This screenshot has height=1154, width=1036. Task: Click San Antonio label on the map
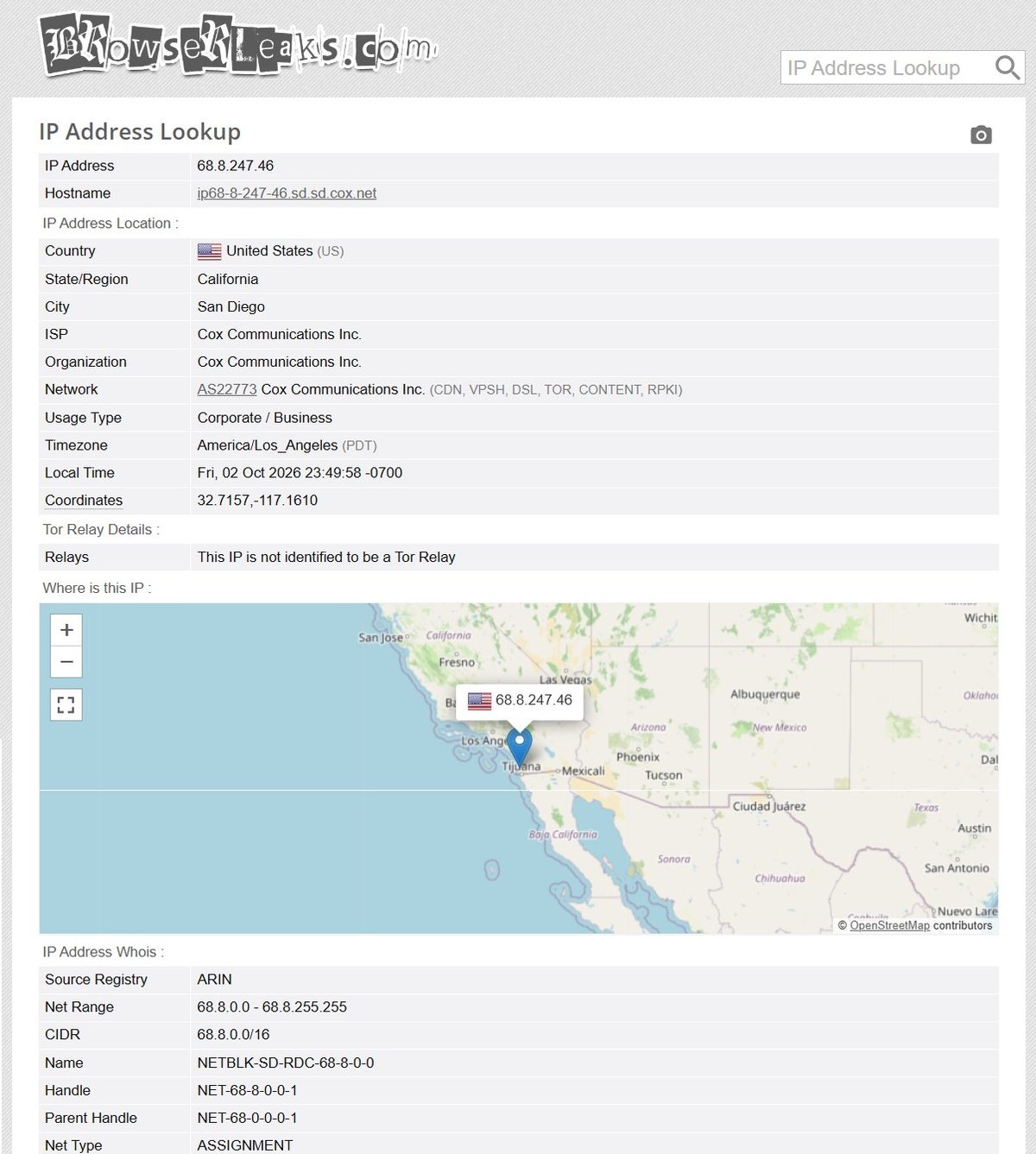click(957, 868)
